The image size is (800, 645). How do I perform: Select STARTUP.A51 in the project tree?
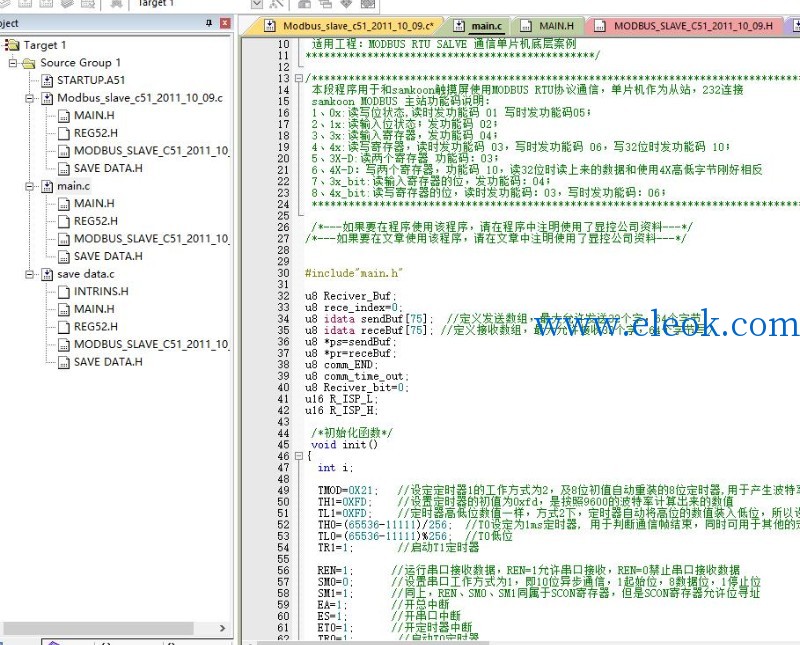91,80
